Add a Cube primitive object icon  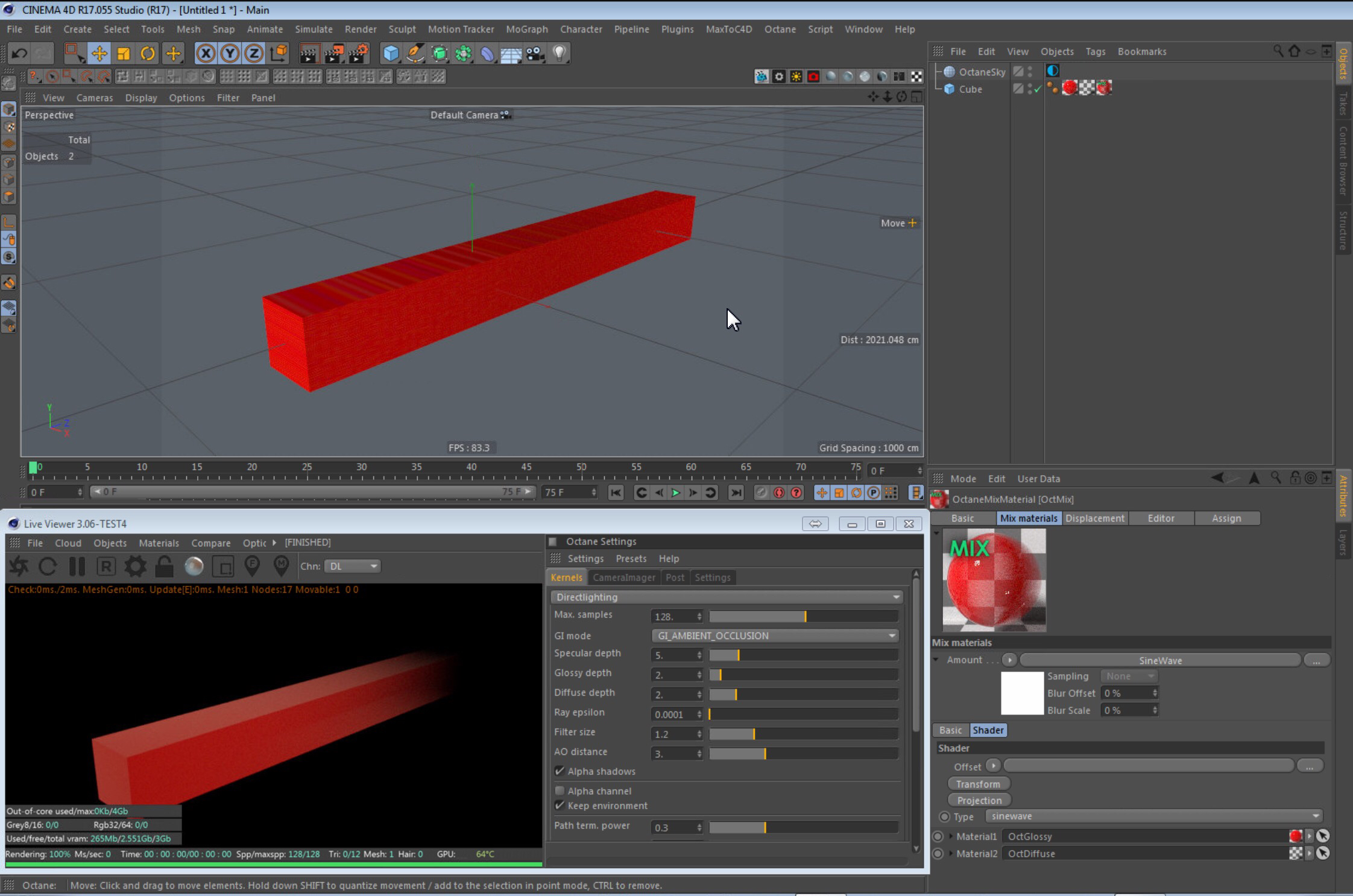[391, 53]
